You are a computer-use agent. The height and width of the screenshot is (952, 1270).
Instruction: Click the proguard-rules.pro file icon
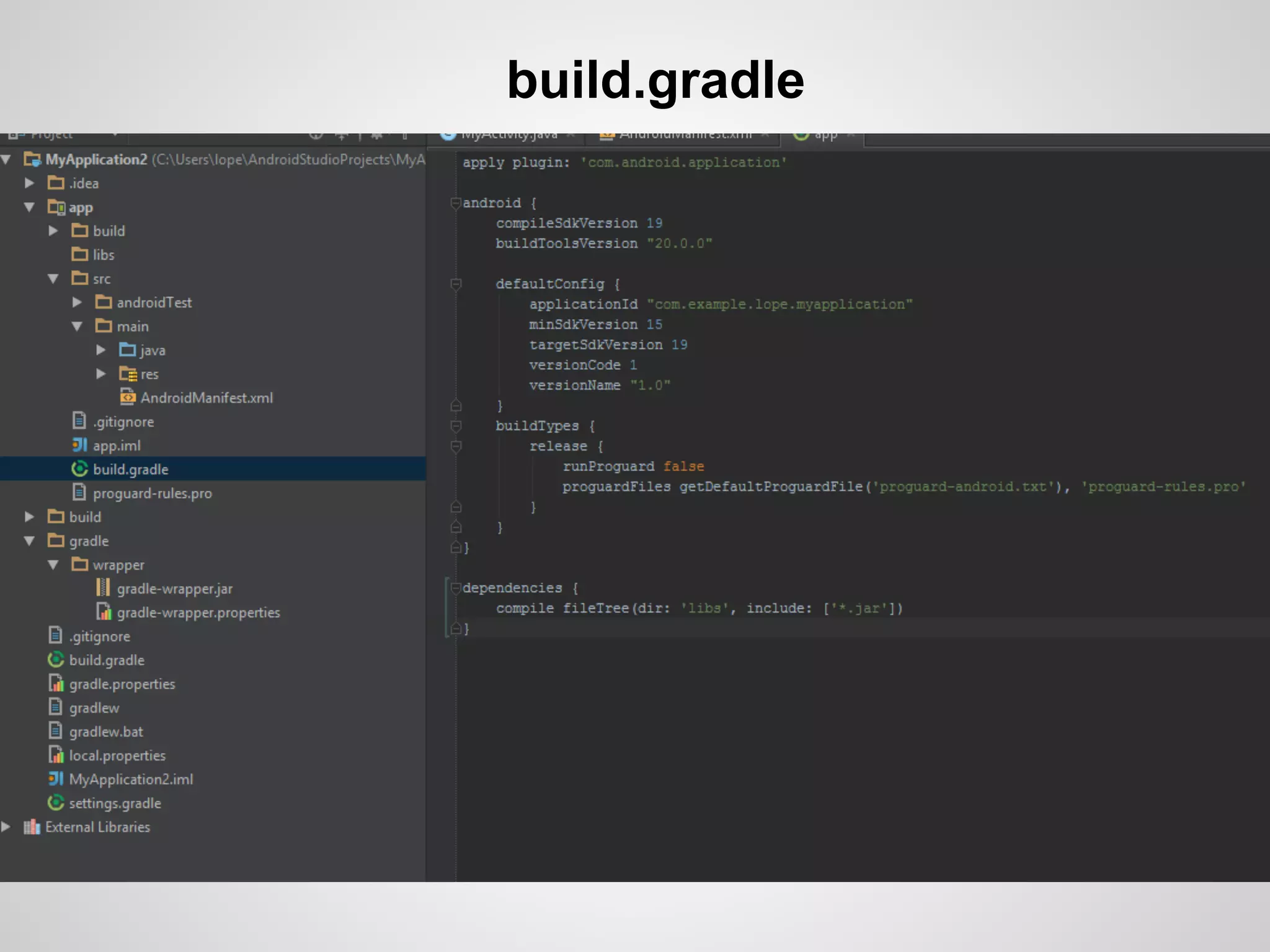[79, 492]
